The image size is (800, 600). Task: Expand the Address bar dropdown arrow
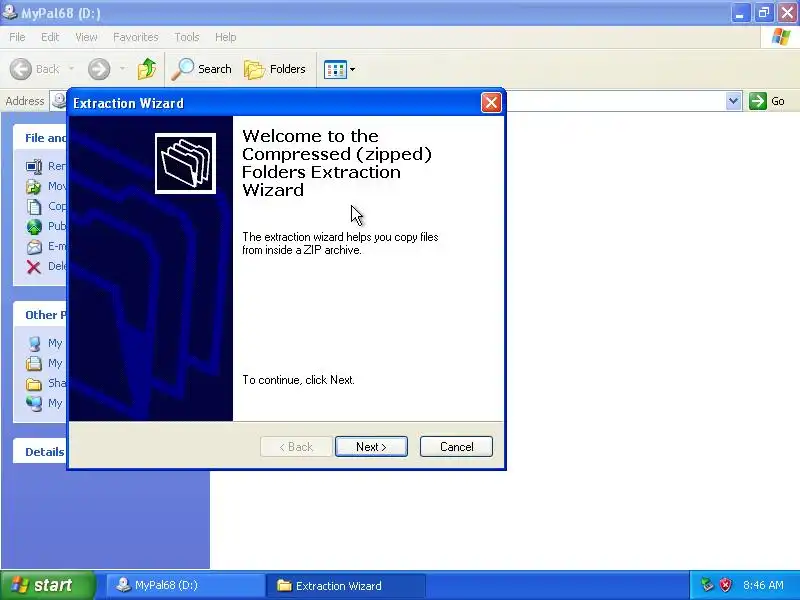(733, 101)
